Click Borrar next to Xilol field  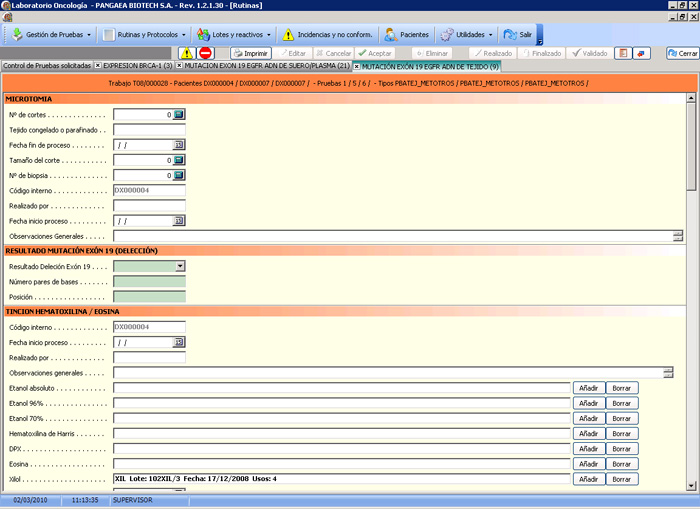(x=621, y=479)
